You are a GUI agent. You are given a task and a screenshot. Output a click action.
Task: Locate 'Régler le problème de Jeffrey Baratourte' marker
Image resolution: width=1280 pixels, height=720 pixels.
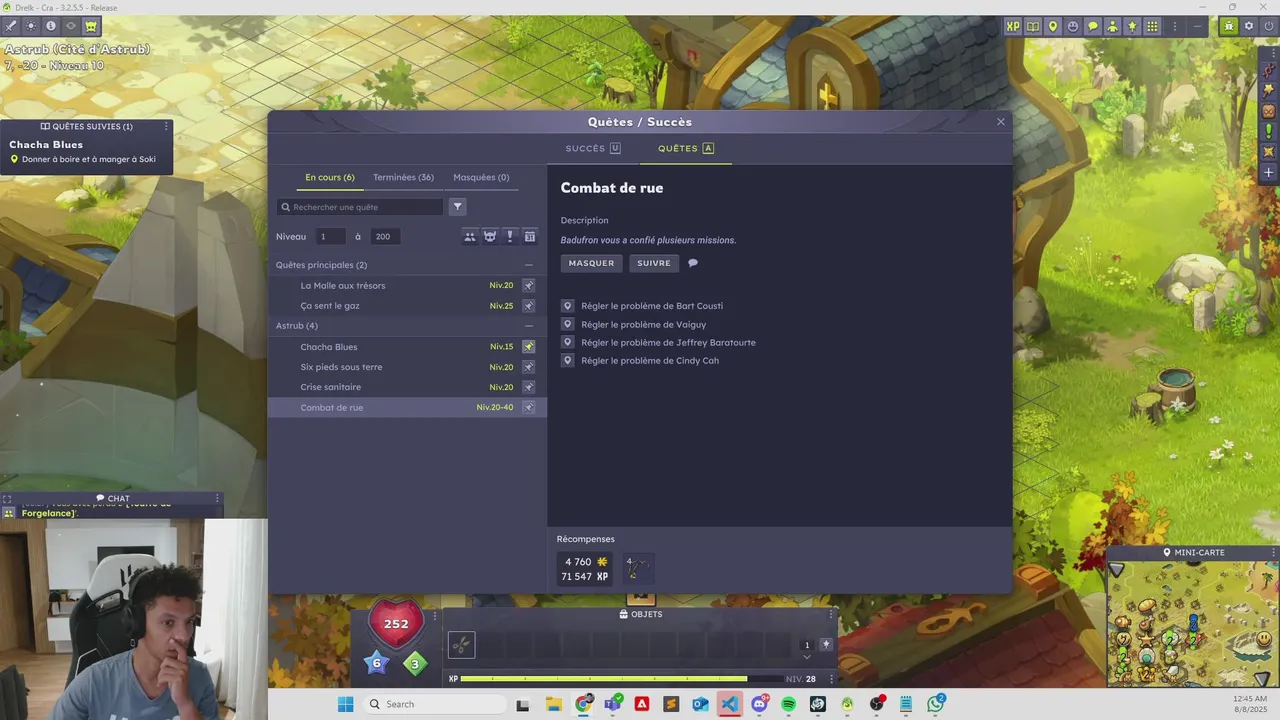tap(568, 342)
